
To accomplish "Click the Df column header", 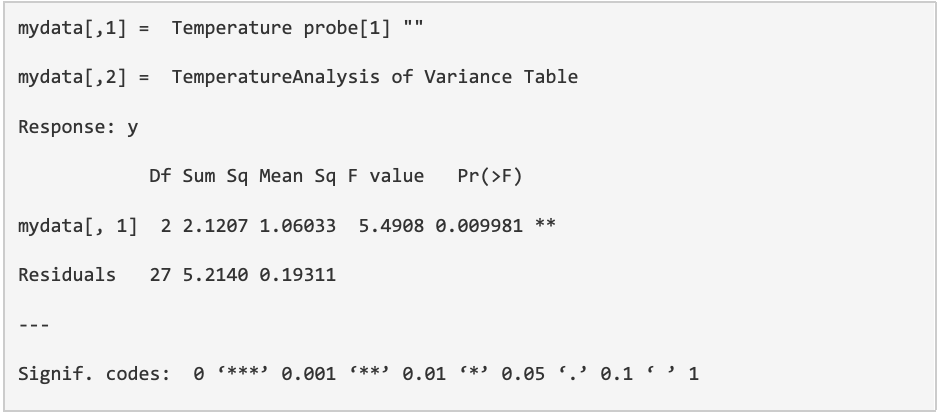I will (160, 177).
